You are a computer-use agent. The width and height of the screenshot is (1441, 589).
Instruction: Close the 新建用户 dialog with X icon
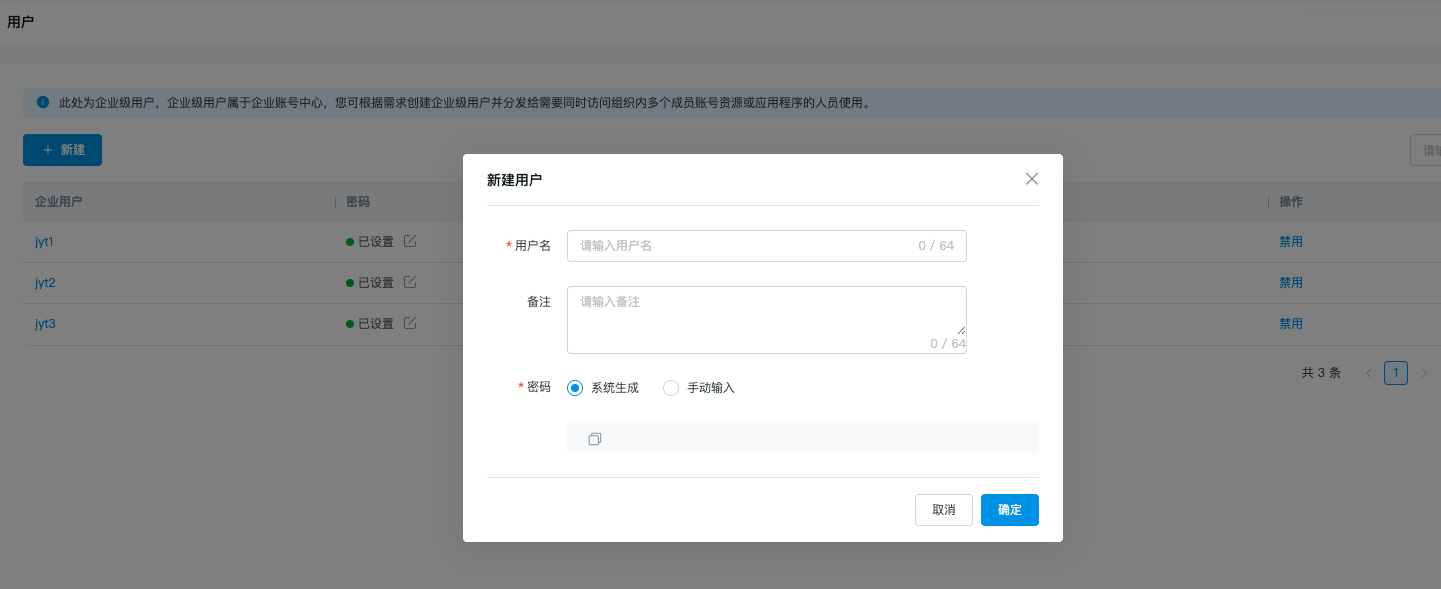[x=1032, y=179]
